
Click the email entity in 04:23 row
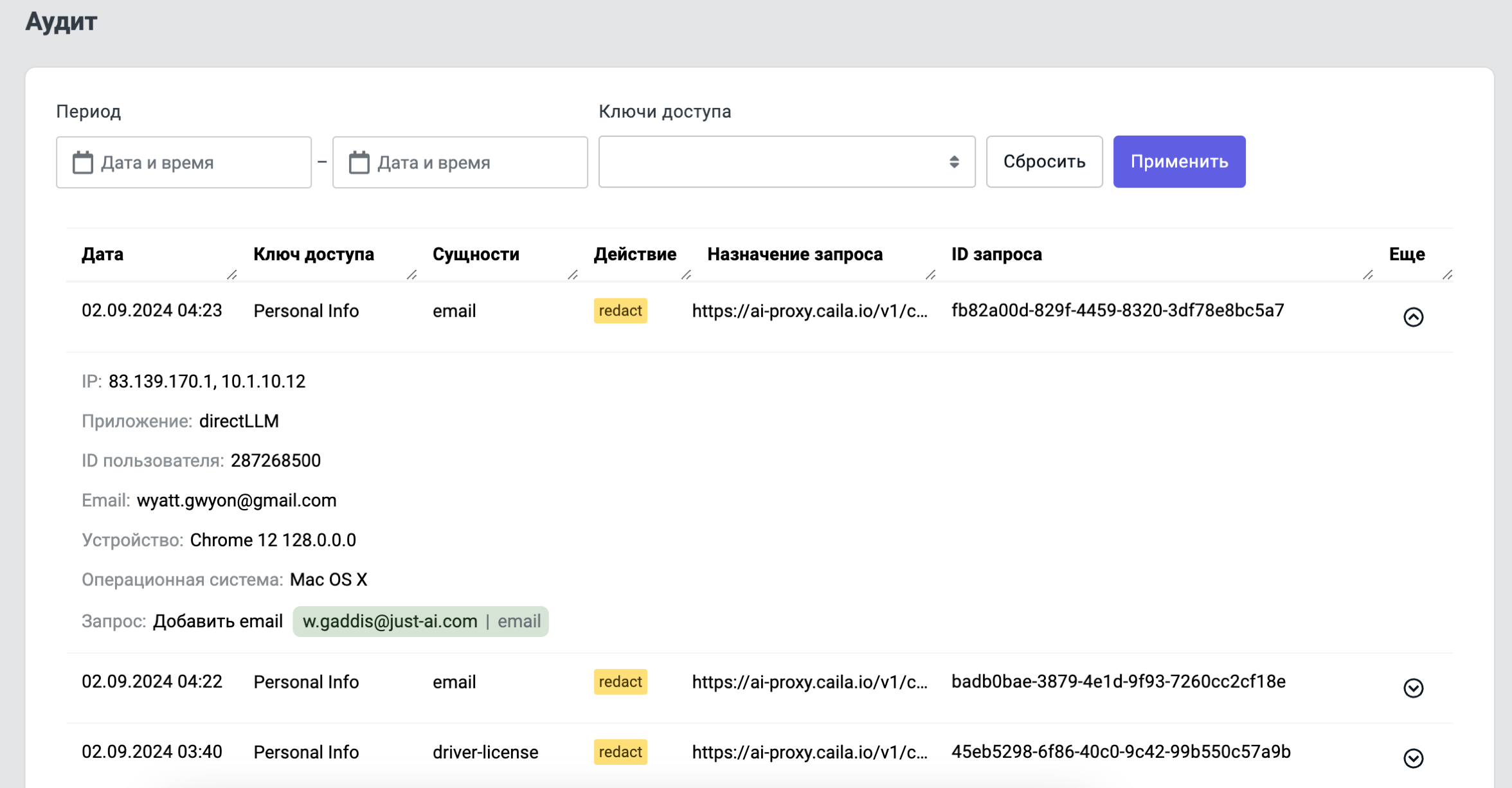(x=454, y=311)
